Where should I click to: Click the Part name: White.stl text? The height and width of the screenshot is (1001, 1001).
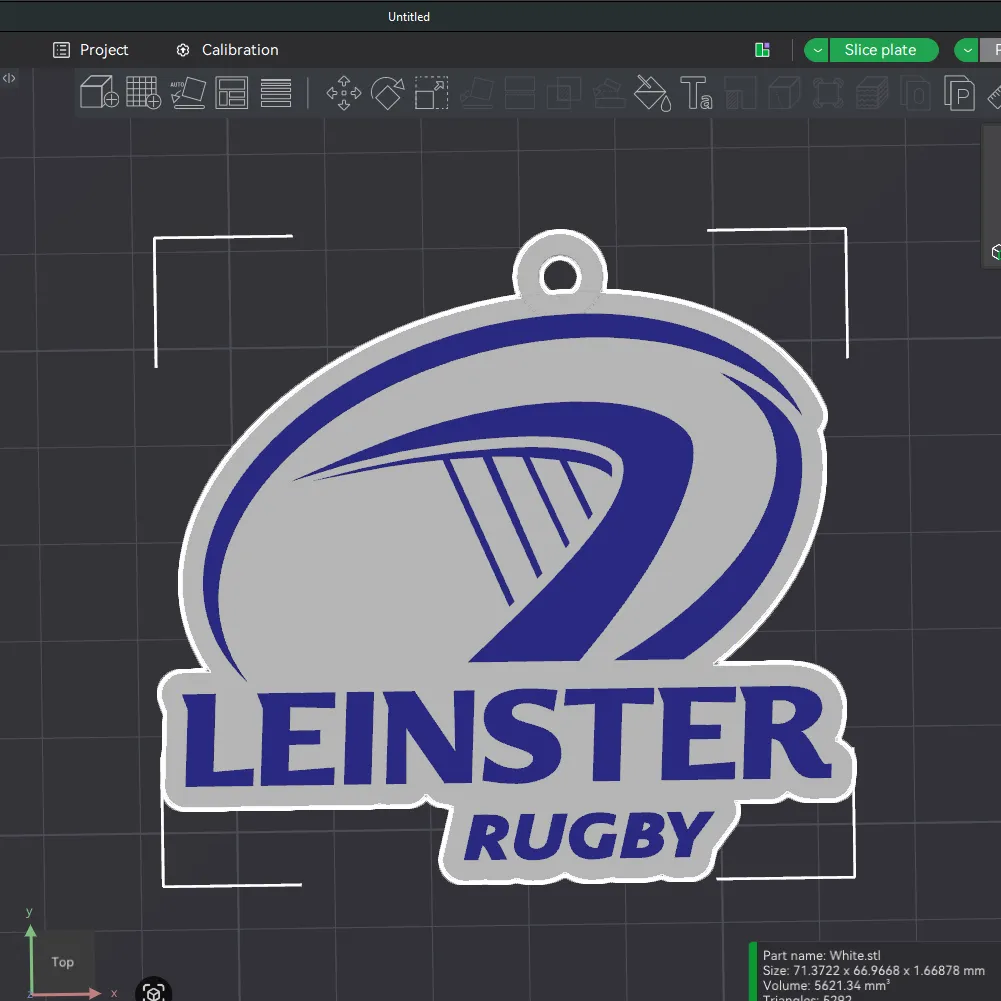pos(822,955)
